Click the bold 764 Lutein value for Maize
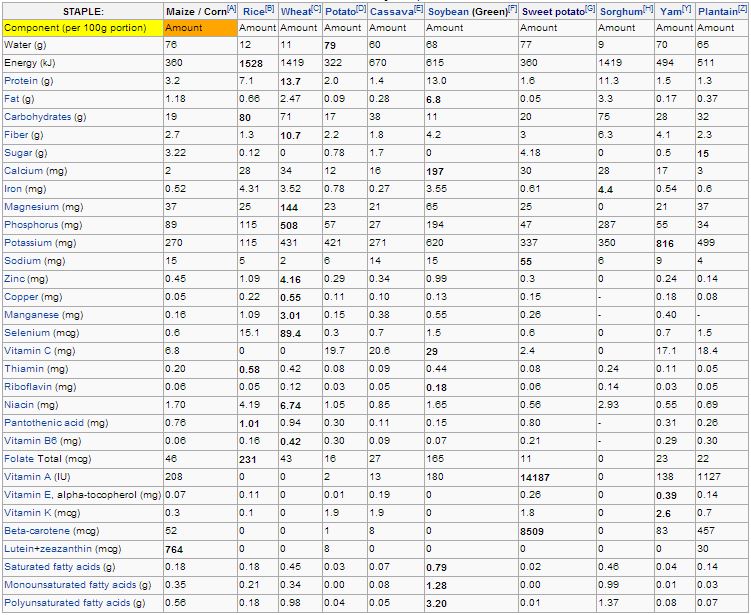Image resolution: width=751 pixels, height=615 pixels. click(174, 550)
